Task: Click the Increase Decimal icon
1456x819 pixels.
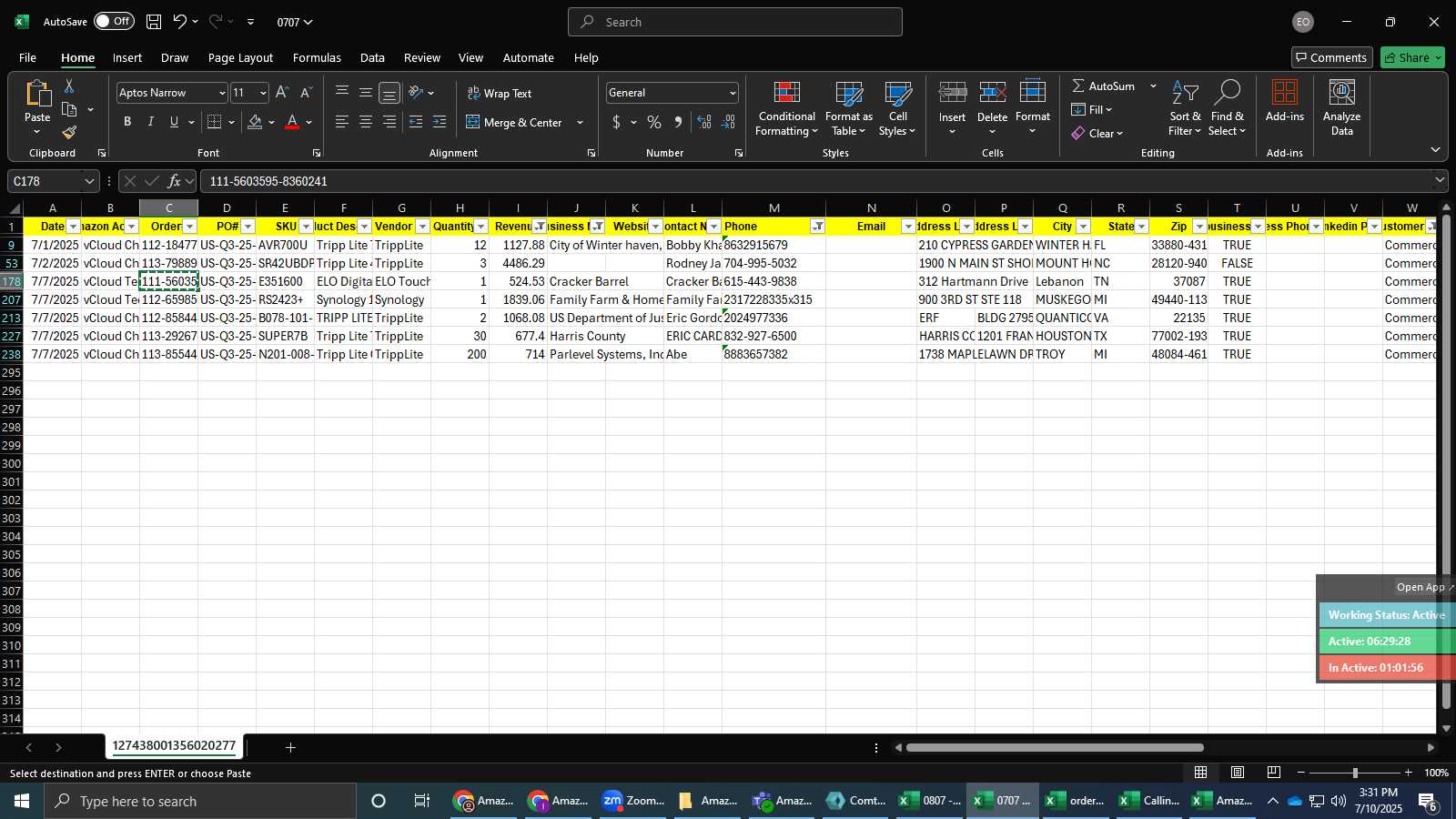Action: coord(704,122)
